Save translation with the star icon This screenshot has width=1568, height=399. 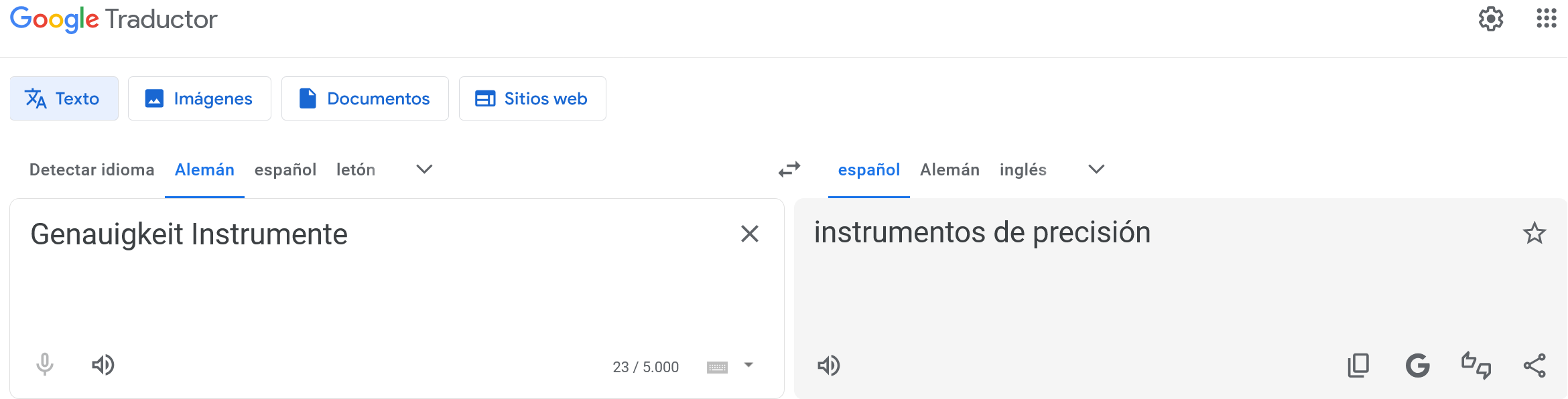(1534, 233)
